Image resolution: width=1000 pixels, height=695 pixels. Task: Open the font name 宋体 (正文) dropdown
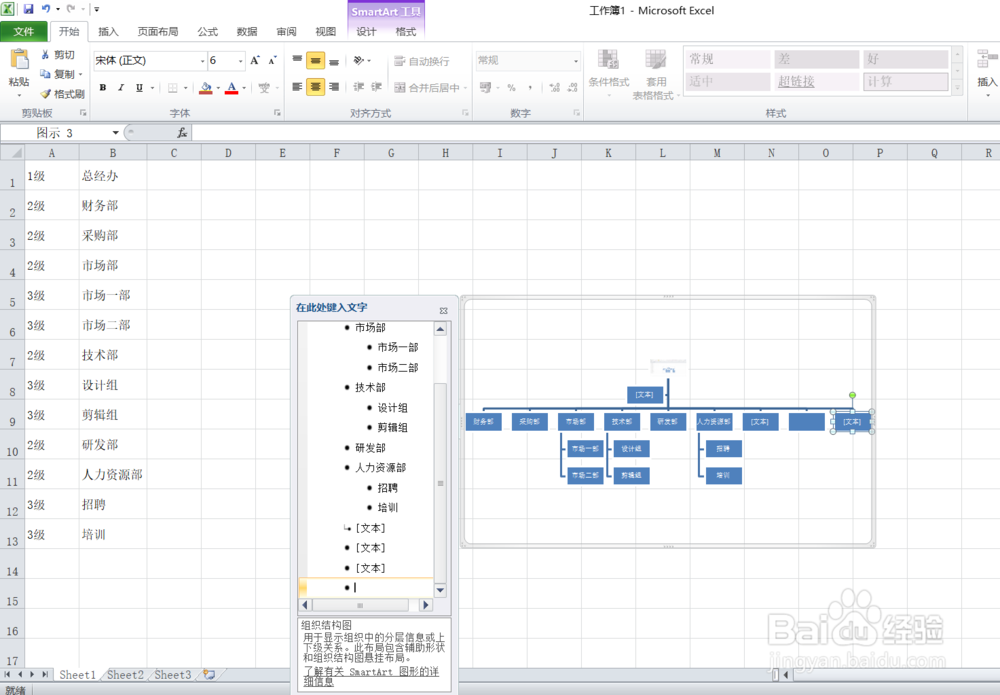[x=203, y=61]
